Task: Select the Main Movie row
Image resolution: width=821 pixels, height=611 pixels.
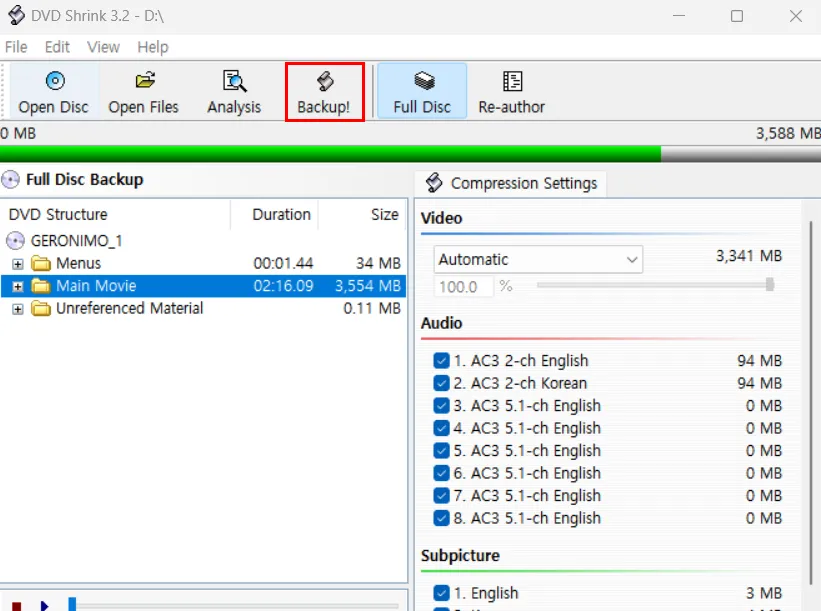Action: coord(203,286)
